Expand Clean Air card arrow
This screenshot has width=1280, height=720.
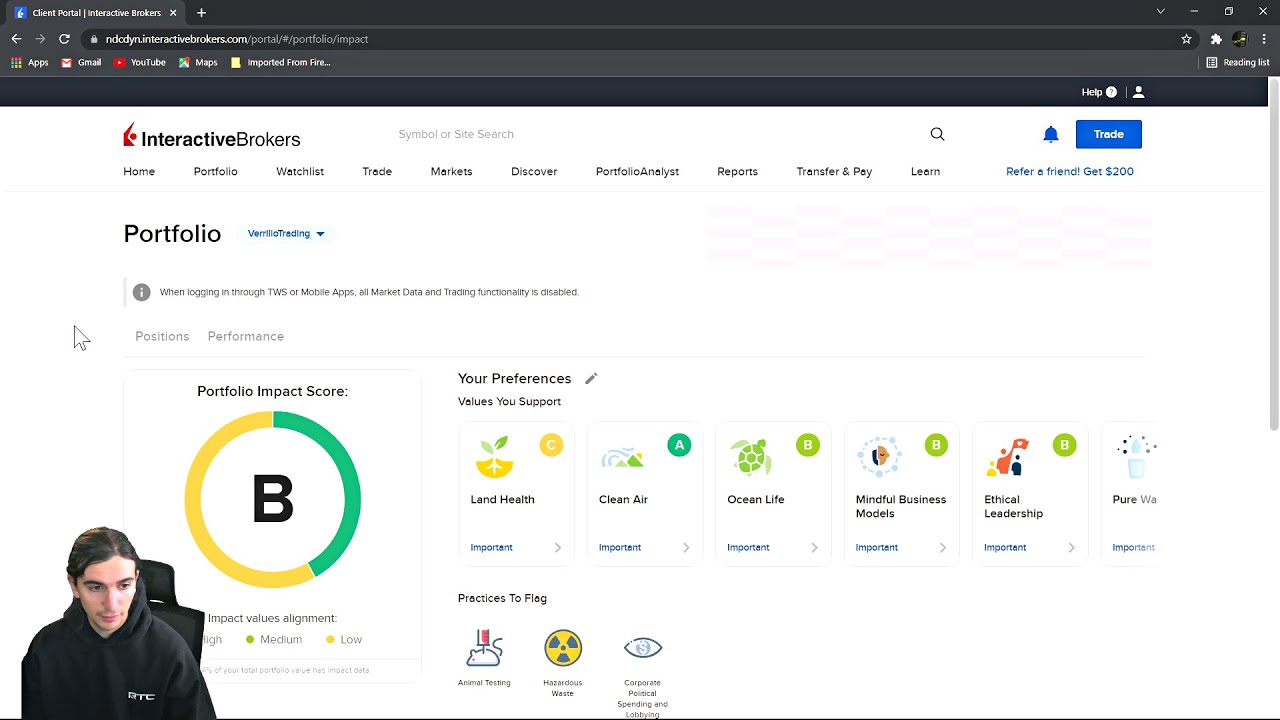(x=686, y=547)
